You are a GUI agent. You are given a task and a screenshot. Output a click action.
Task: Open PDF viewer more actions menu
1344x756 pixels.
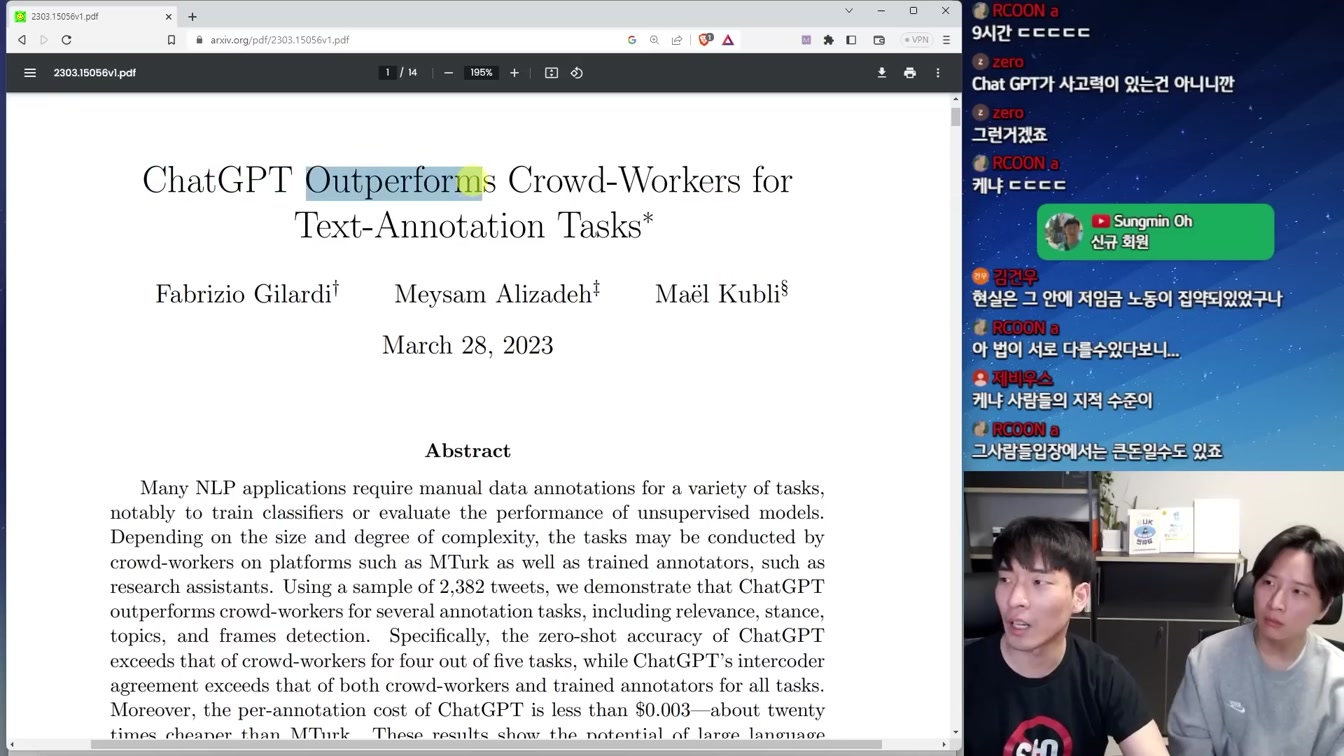[938, 73]
